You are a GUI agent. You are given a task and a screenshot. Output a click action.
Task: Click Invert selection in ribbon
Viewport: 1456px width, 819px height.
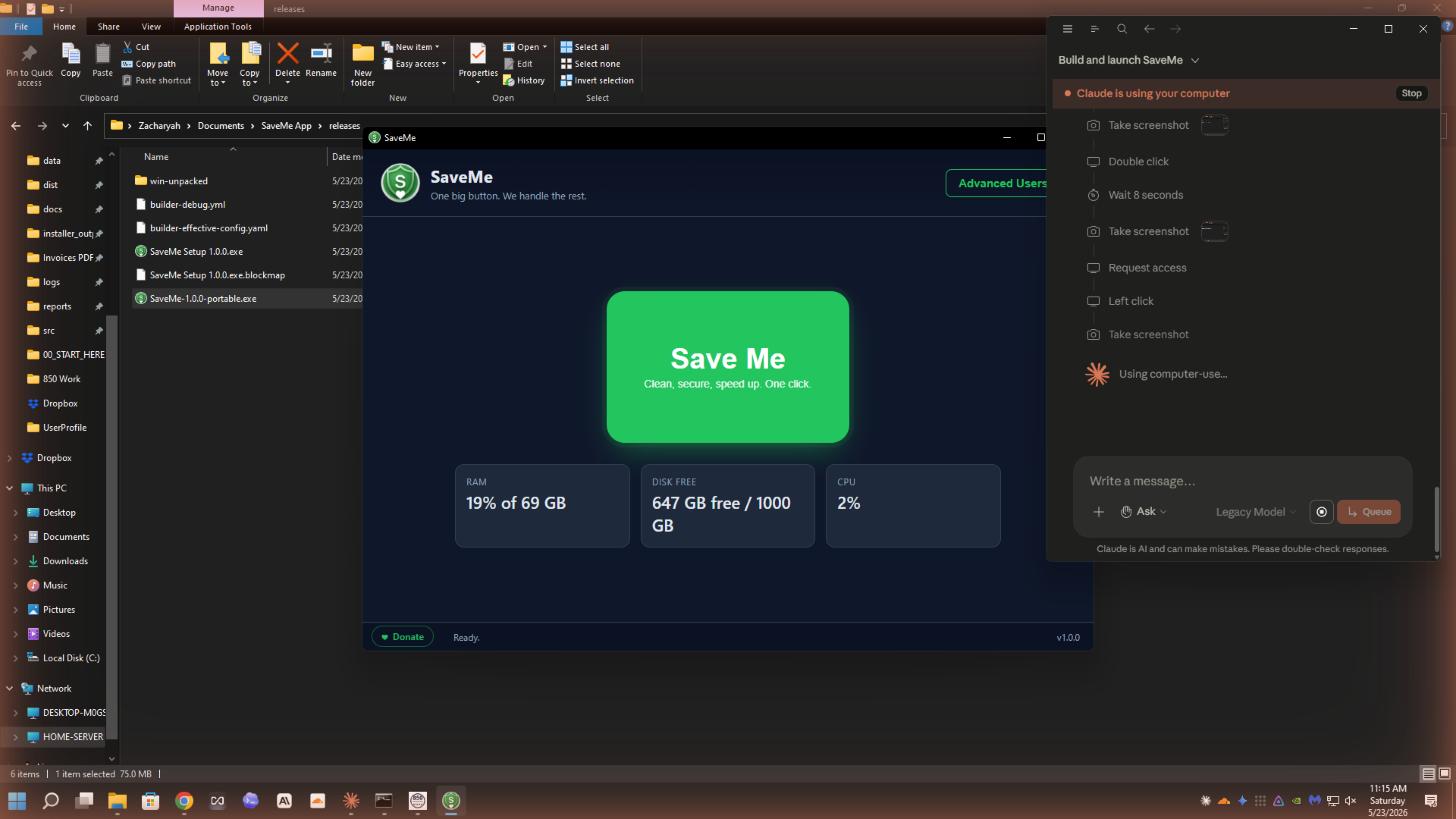click(597, 81)
